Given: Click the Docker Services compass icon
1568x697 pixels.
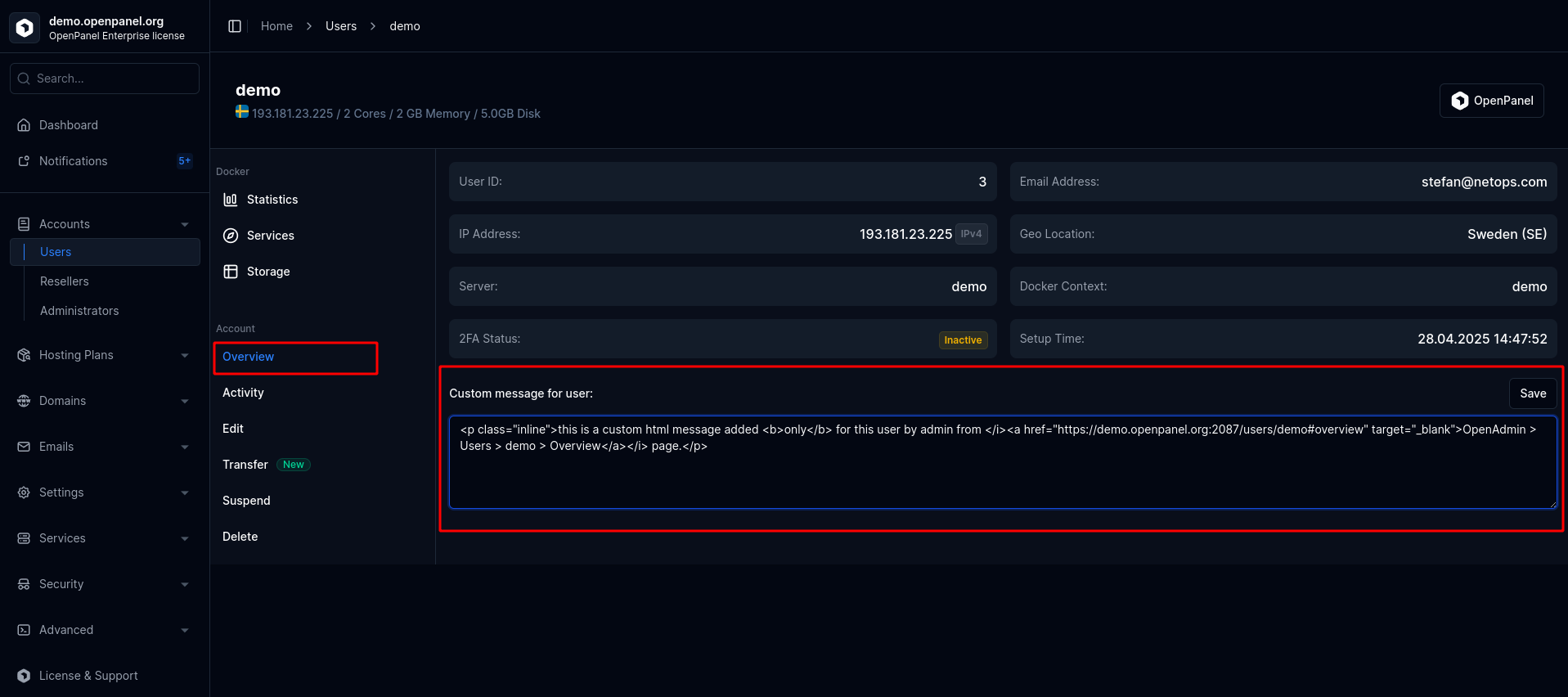Looking at the screenshot, I should pos(231,236).
